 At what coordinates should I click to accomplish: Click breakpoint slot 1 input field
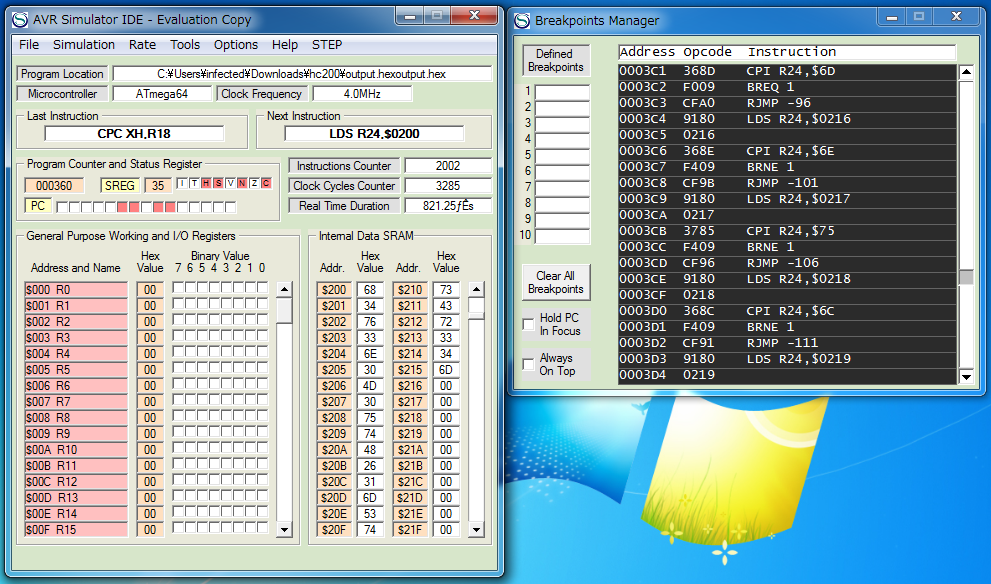coord(562,92)
